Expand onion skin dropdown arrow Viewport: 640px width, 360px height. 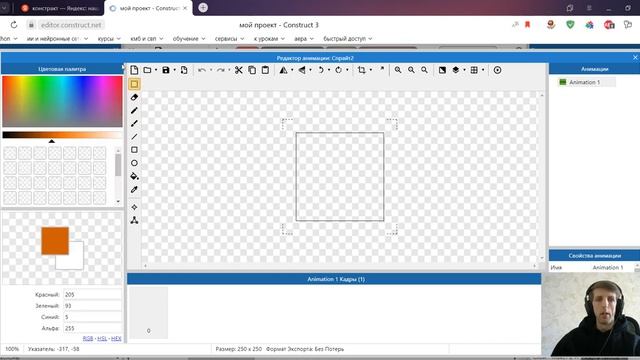pos(464,70)
